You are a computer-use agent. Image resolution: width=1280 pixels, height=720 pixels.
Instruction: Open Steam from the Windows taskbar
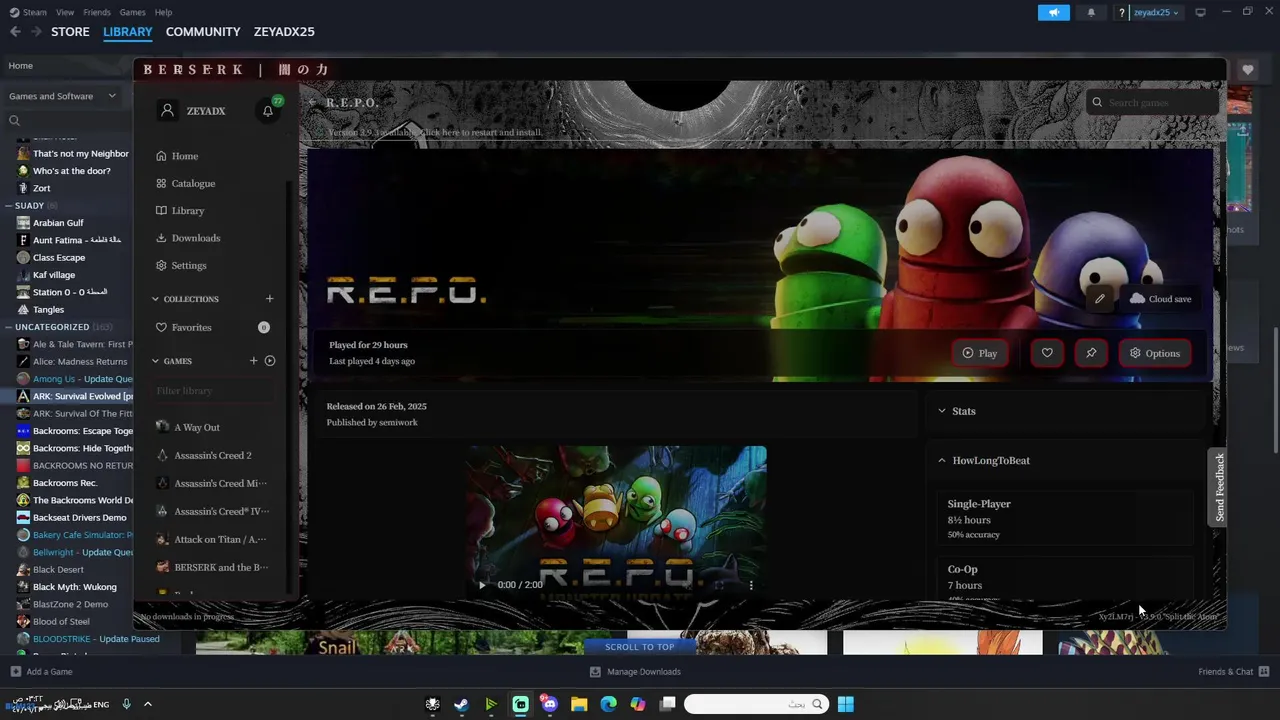pos(461,704)
